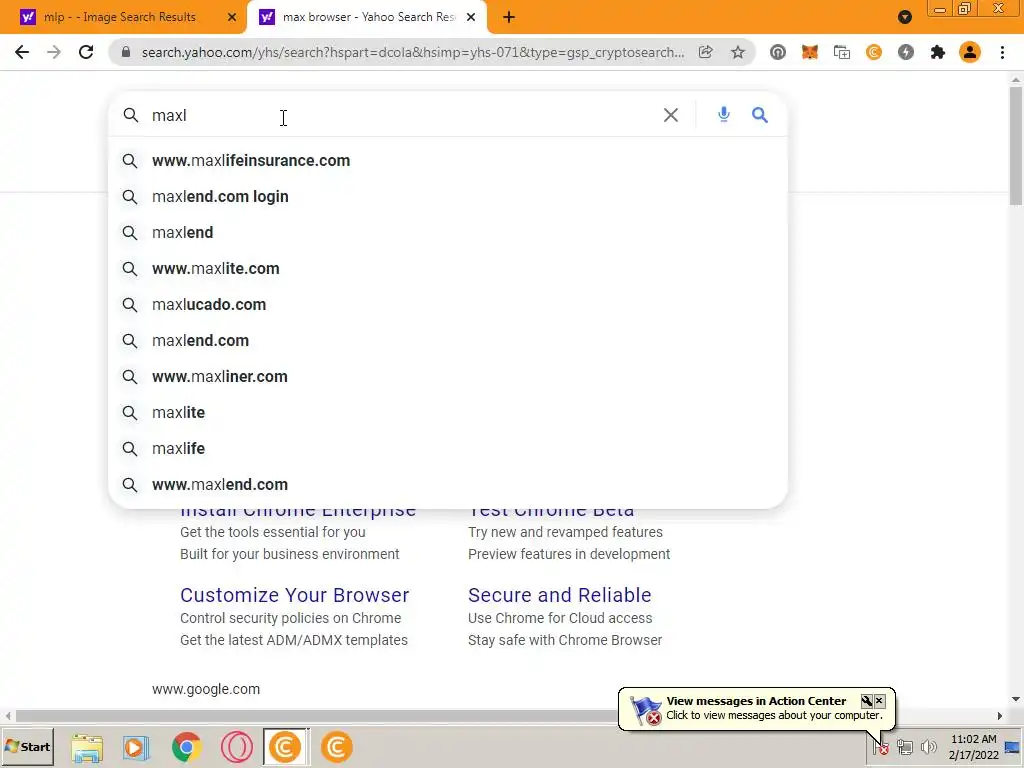Click the browser forward arrow
The width and height of the screenshot is (1024, 768).
pos(54,52)
